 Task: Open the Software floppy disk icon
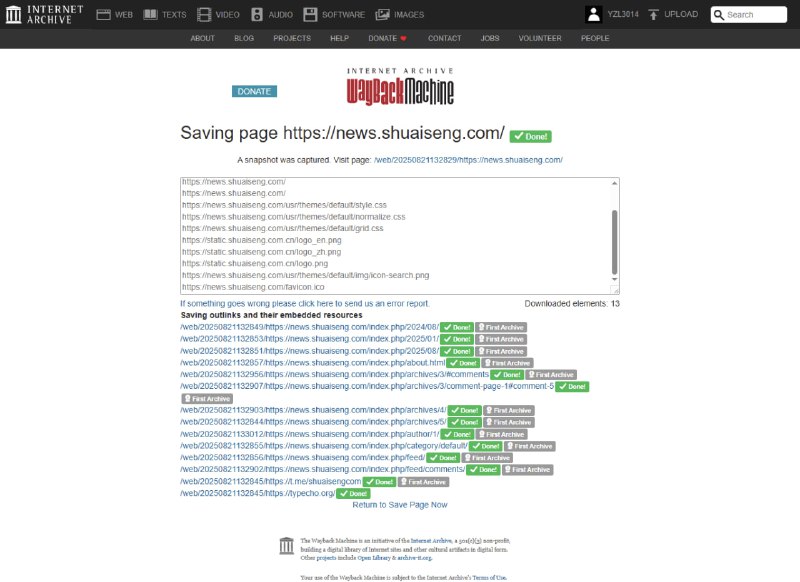(x=310, y=15)
